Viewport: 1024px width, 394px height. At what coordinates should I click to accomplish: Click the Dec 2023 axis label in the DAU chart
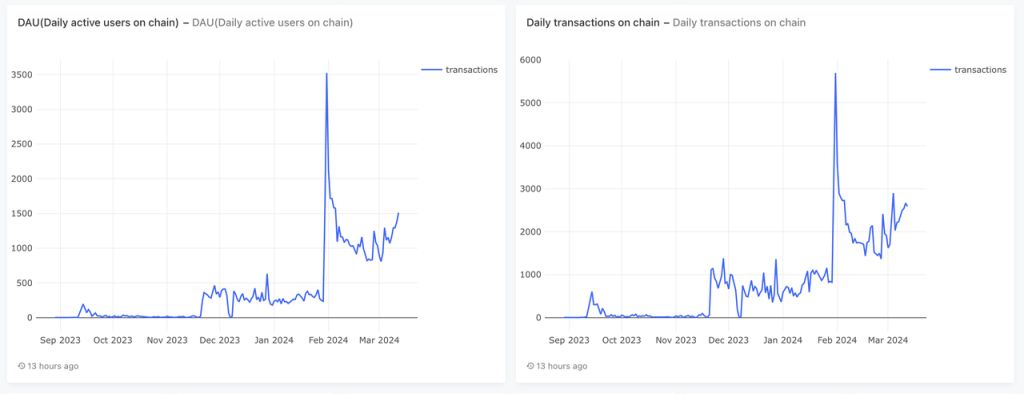pos(220,340)
